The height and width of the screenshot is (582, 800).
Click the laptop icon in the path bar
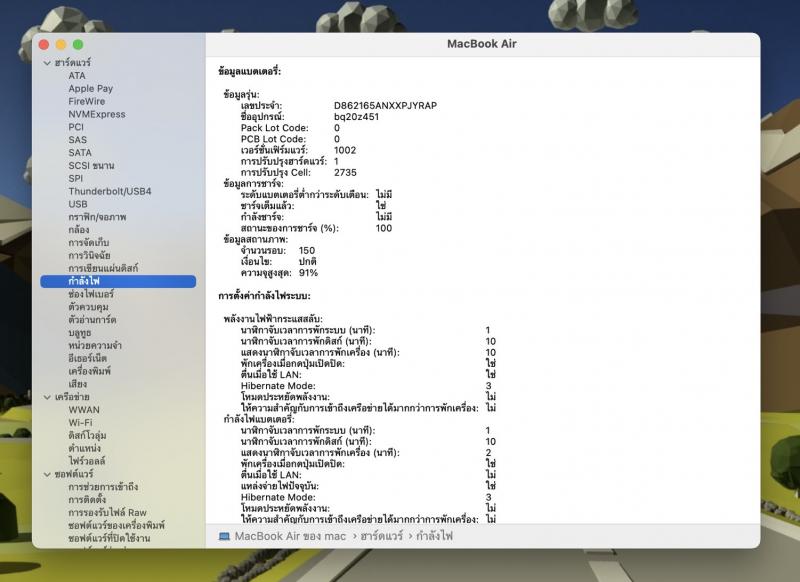(x=224, y=536)
